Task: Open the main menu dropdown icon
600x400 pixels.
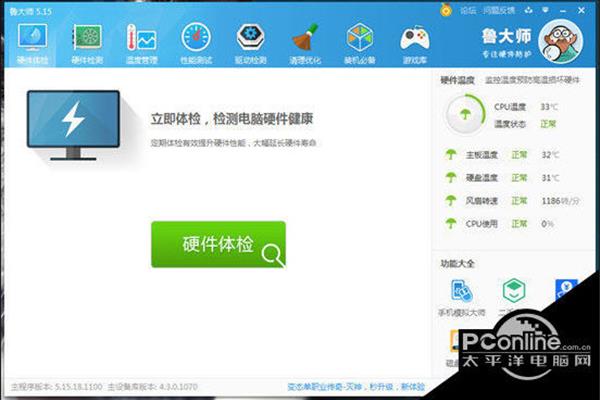Action: (545, 10)
